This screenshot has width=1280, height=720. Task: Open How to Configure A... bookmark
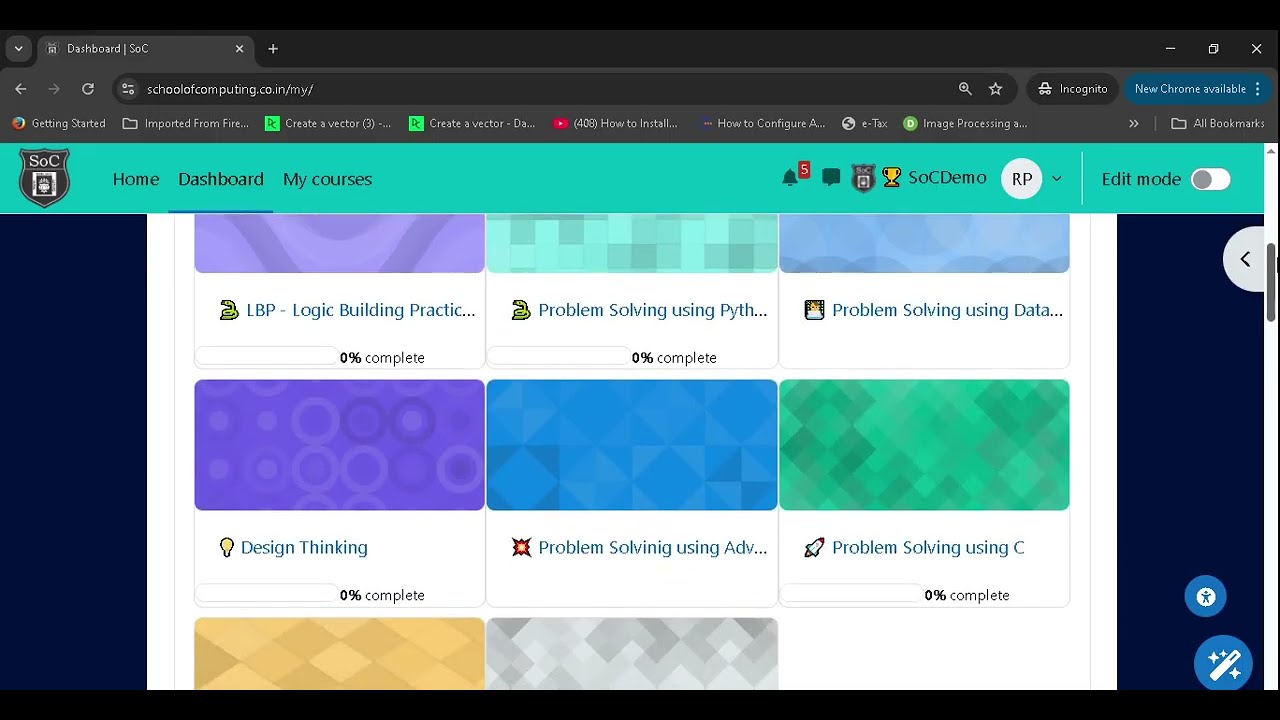[763, 123]
